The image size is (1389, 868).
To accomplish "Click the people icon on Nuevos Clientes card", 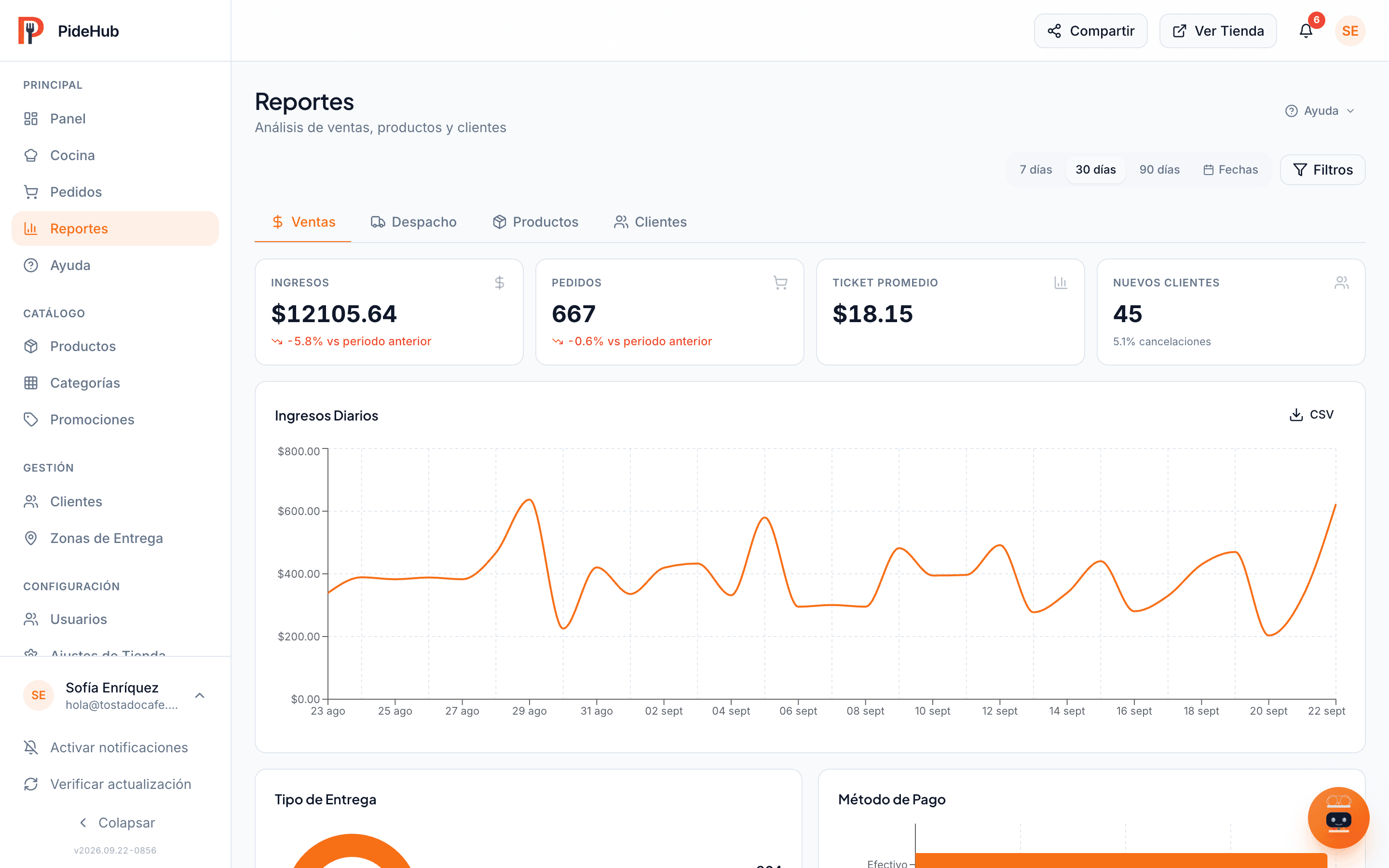I will 1341,283.
